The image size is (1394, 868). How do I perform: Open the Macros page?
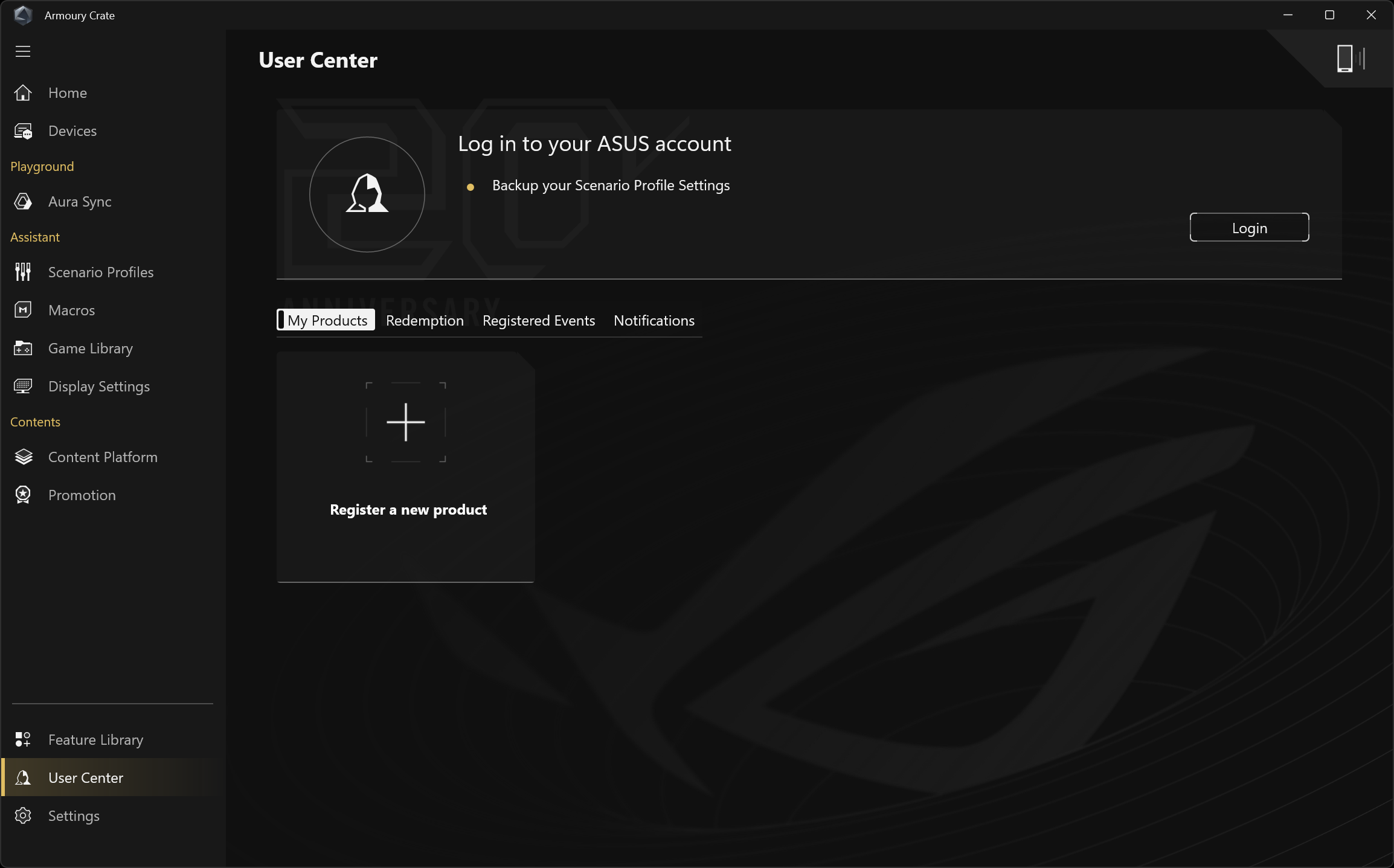click(113, 310)
